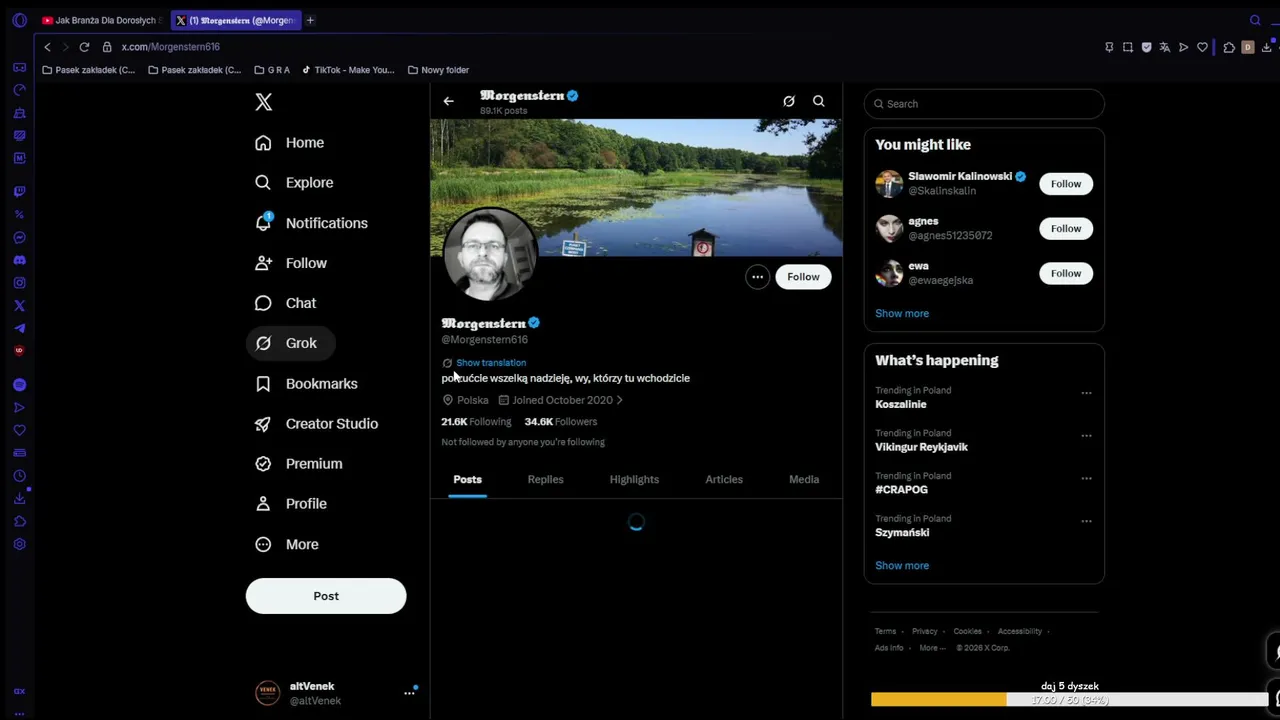Open sidebar settings gear icon
1280x720 pixels.
pos(19,544)
